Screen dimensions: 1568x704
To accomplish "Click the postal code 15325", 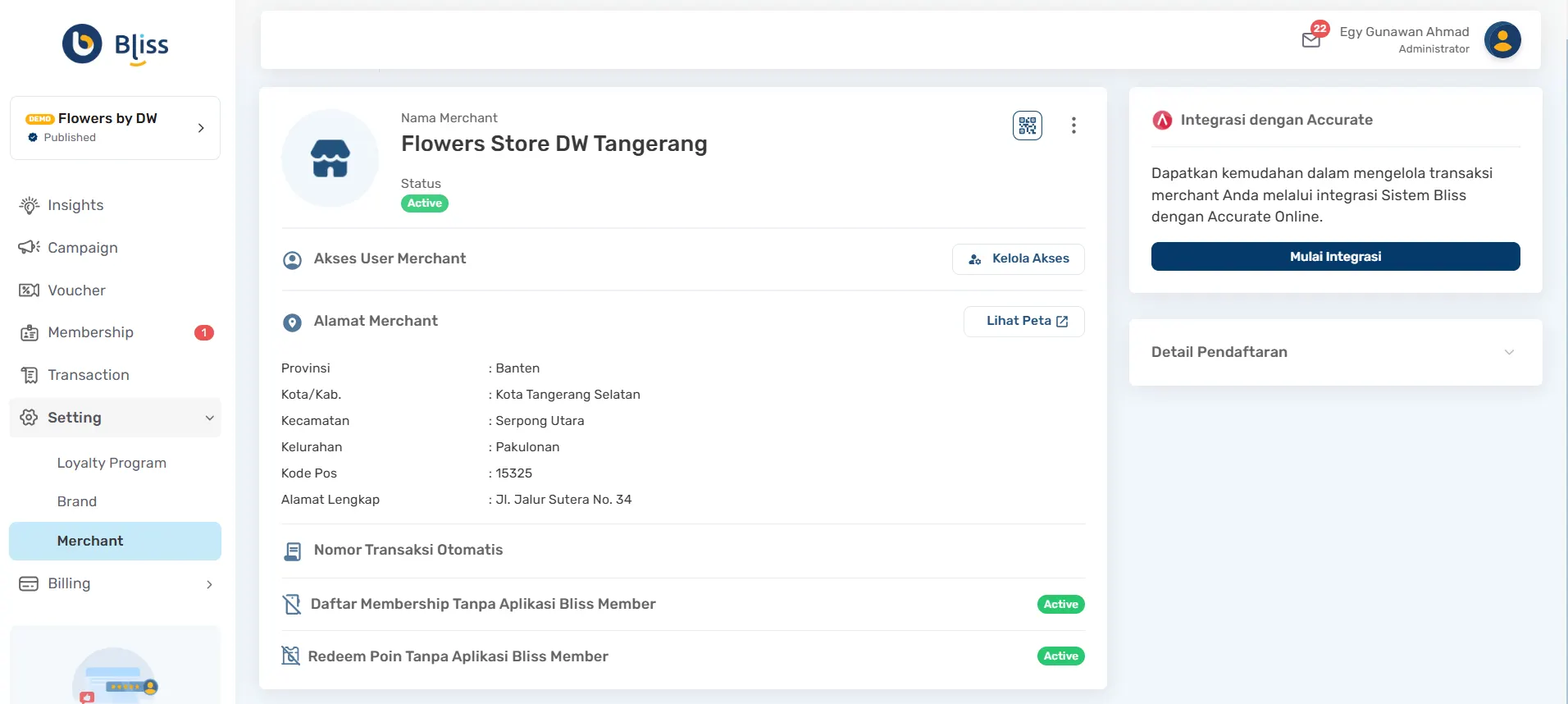I will pyautogui.click(x=513, y=473).
